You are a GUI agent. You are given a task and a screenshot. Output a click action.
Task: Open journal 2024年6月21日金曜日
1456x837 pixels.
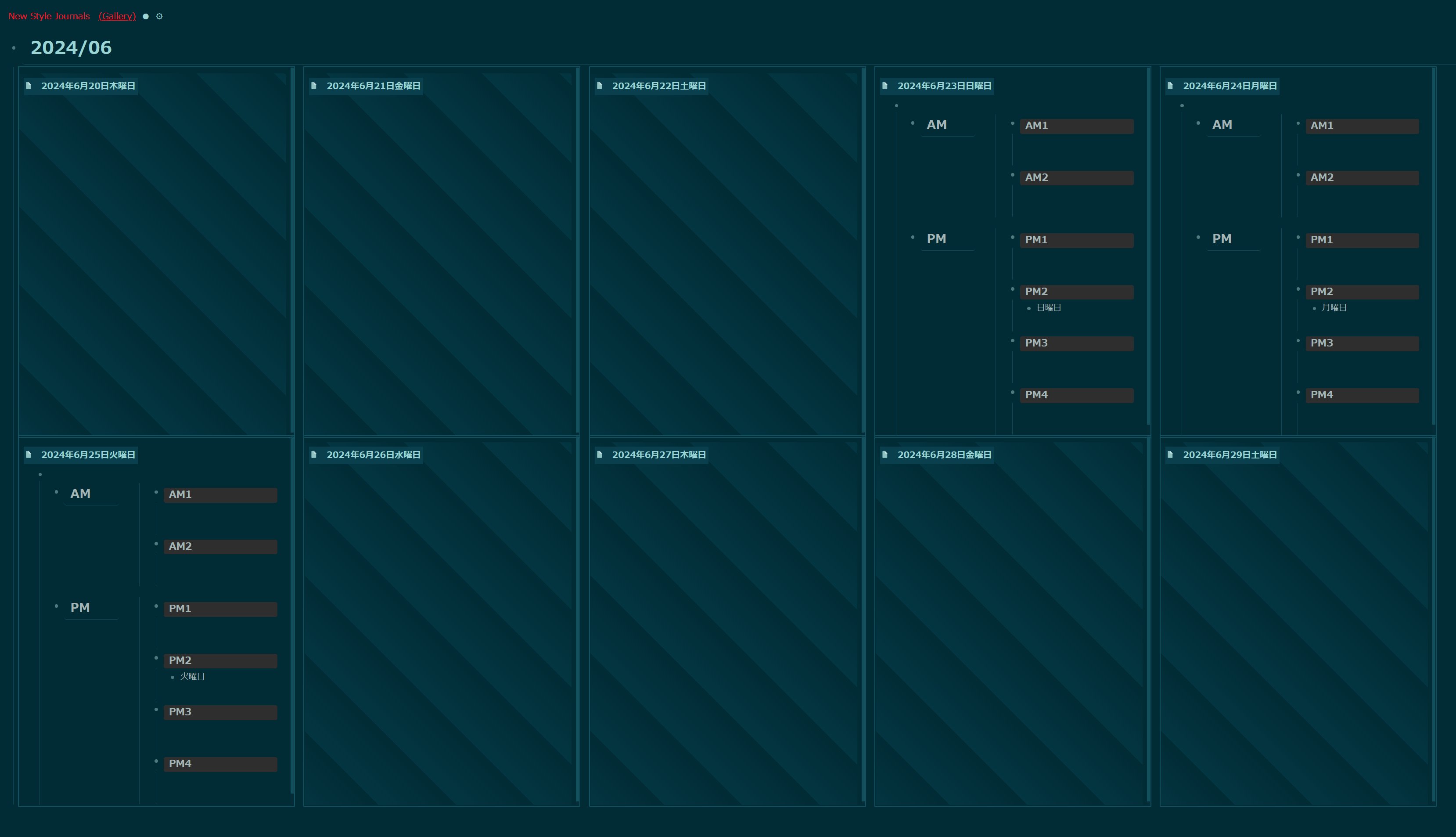[x=374, y=86]
